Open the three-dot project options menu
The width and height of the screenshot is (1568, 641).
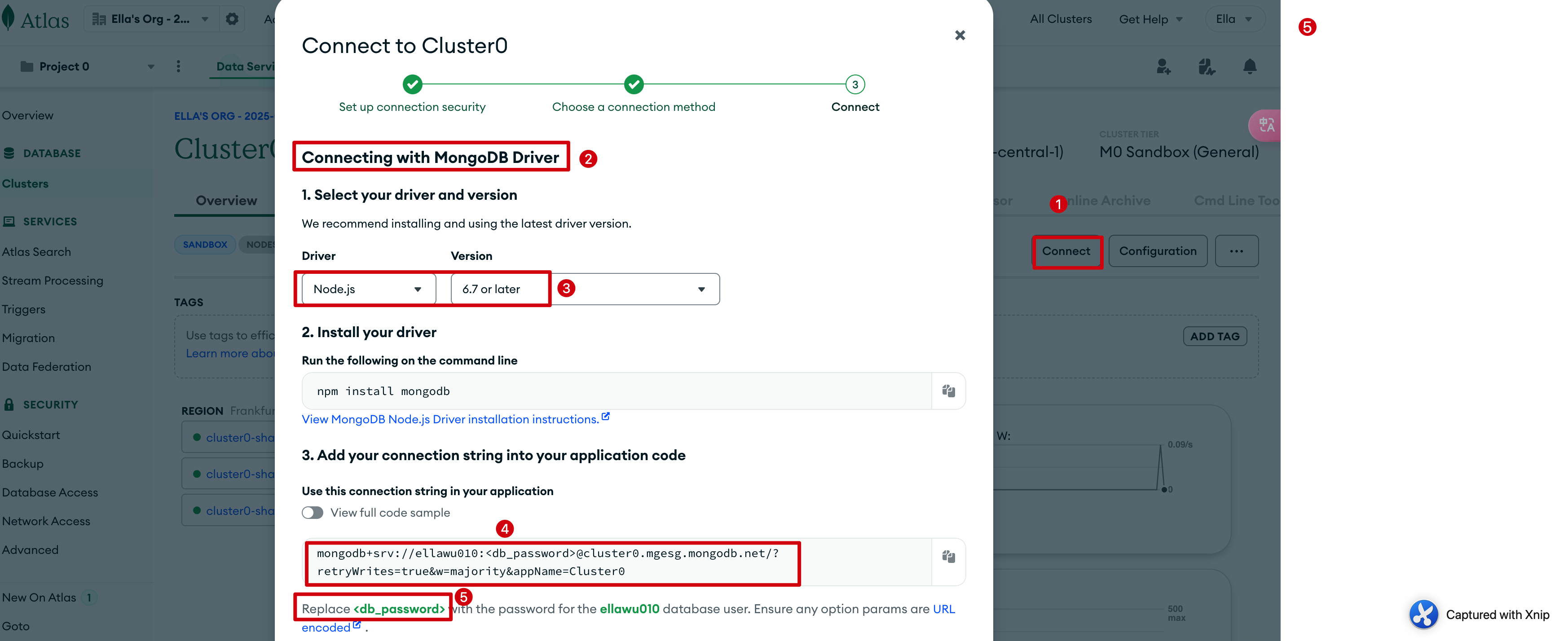(178, 66)
